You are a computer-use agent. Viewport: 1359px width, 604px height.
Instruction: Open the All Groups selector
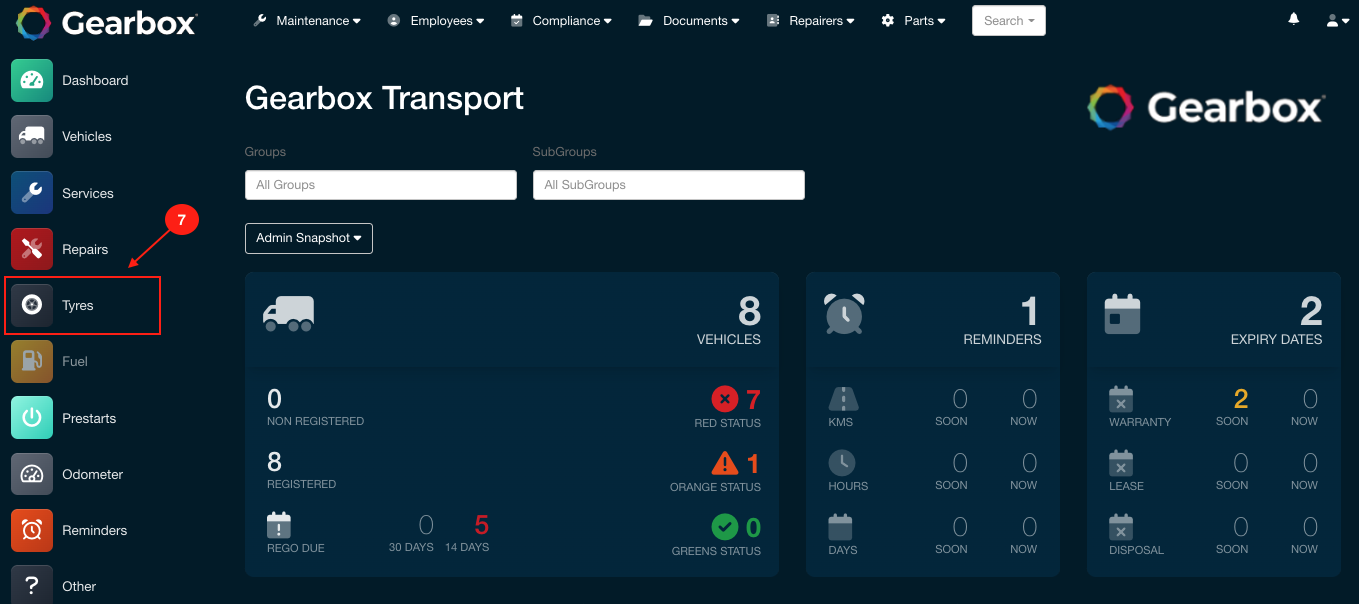click(381, 185)
